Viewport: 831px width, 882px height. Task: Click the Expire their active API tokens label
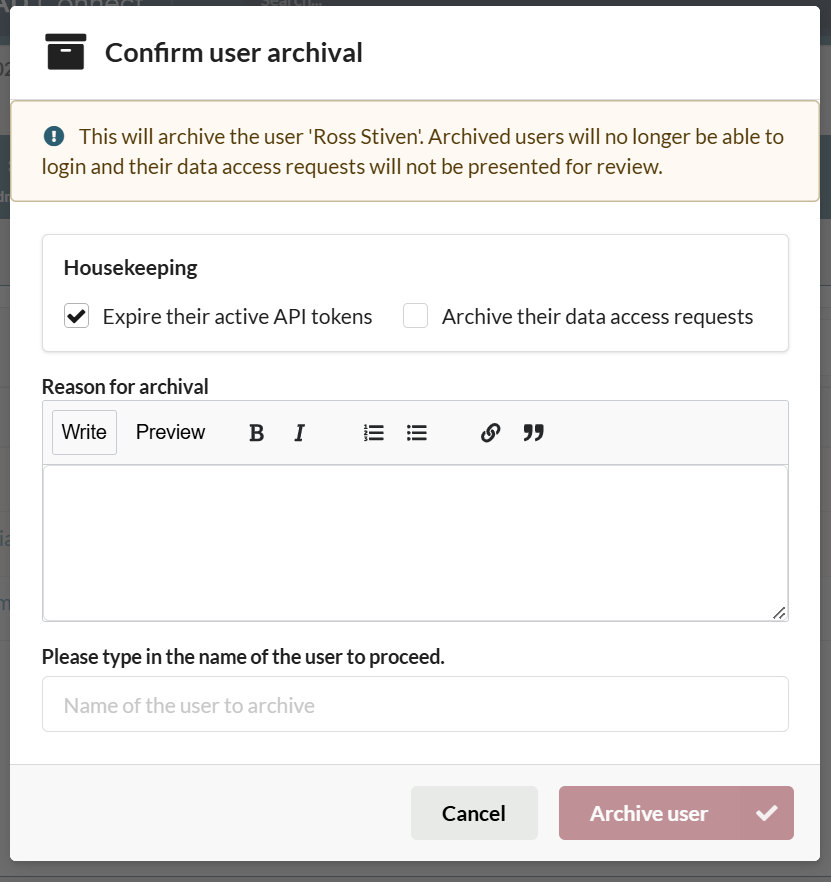pos(237,317)
